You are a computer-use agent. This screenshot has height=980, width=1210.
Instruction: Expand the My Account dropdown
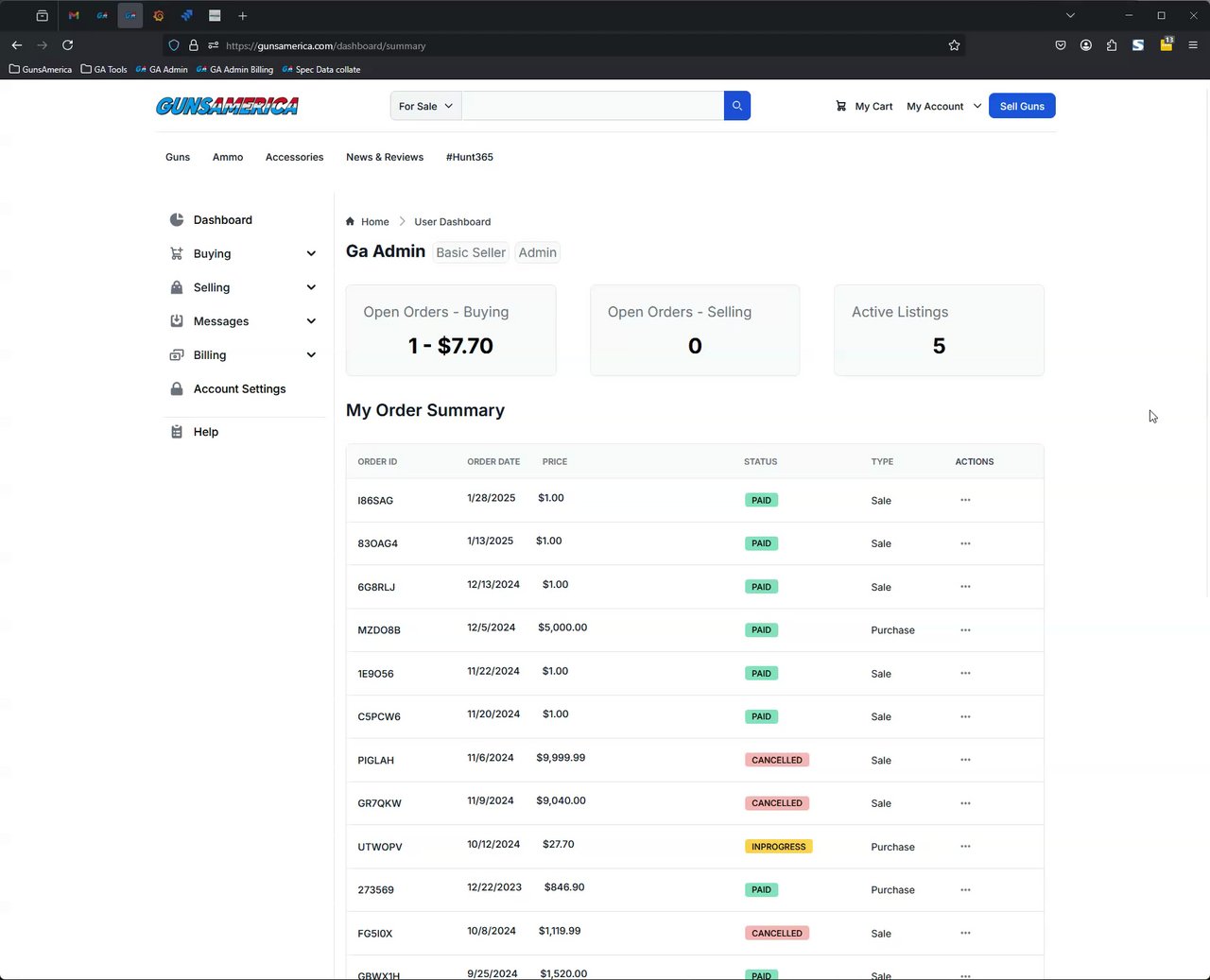click(943, 107)
